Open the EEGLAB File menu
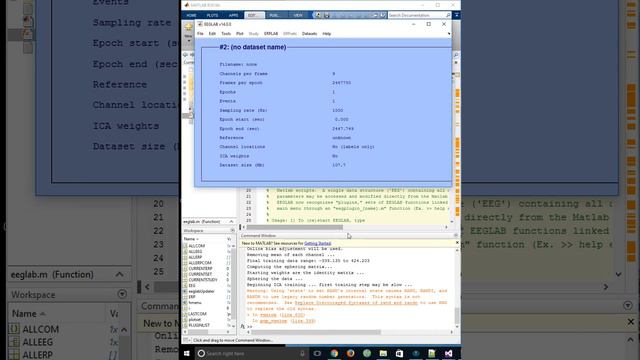The width and height of the screenshot is (640, 360). click(200, 34)
